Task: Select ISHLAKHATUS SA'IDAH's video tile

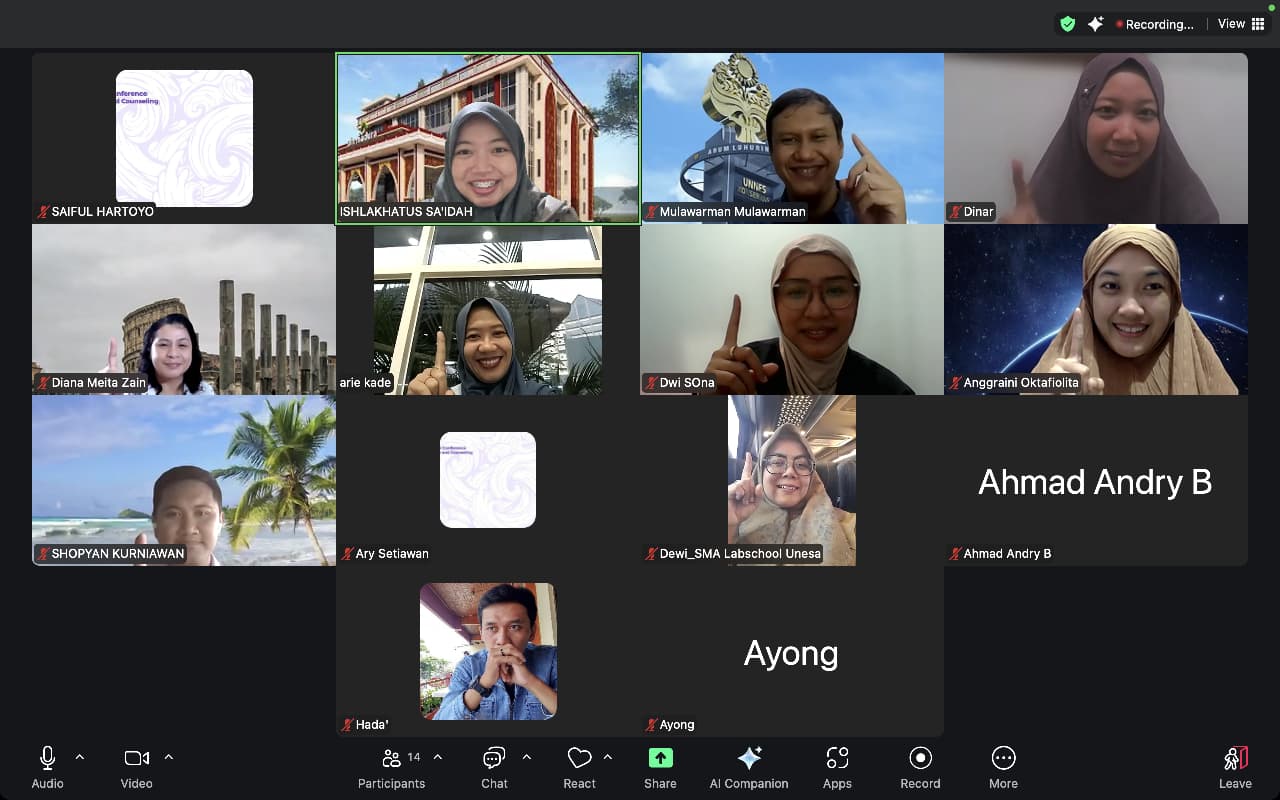Action: point(488,138)
